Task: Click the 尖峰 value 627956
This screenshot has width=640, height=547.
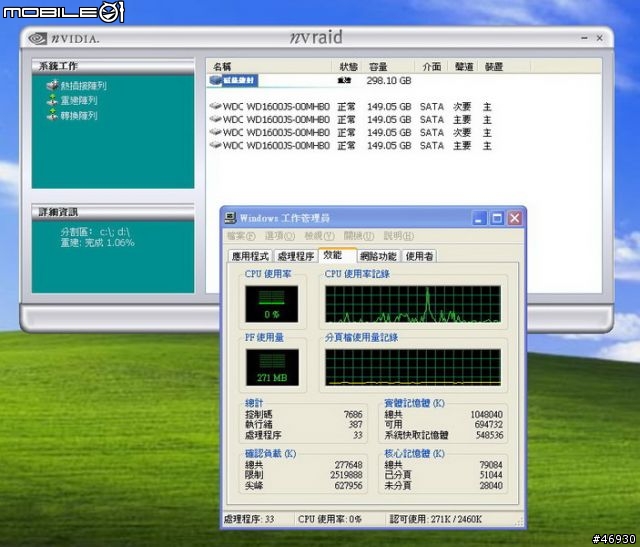Action: pyautogui.click(x=349, y=486)
